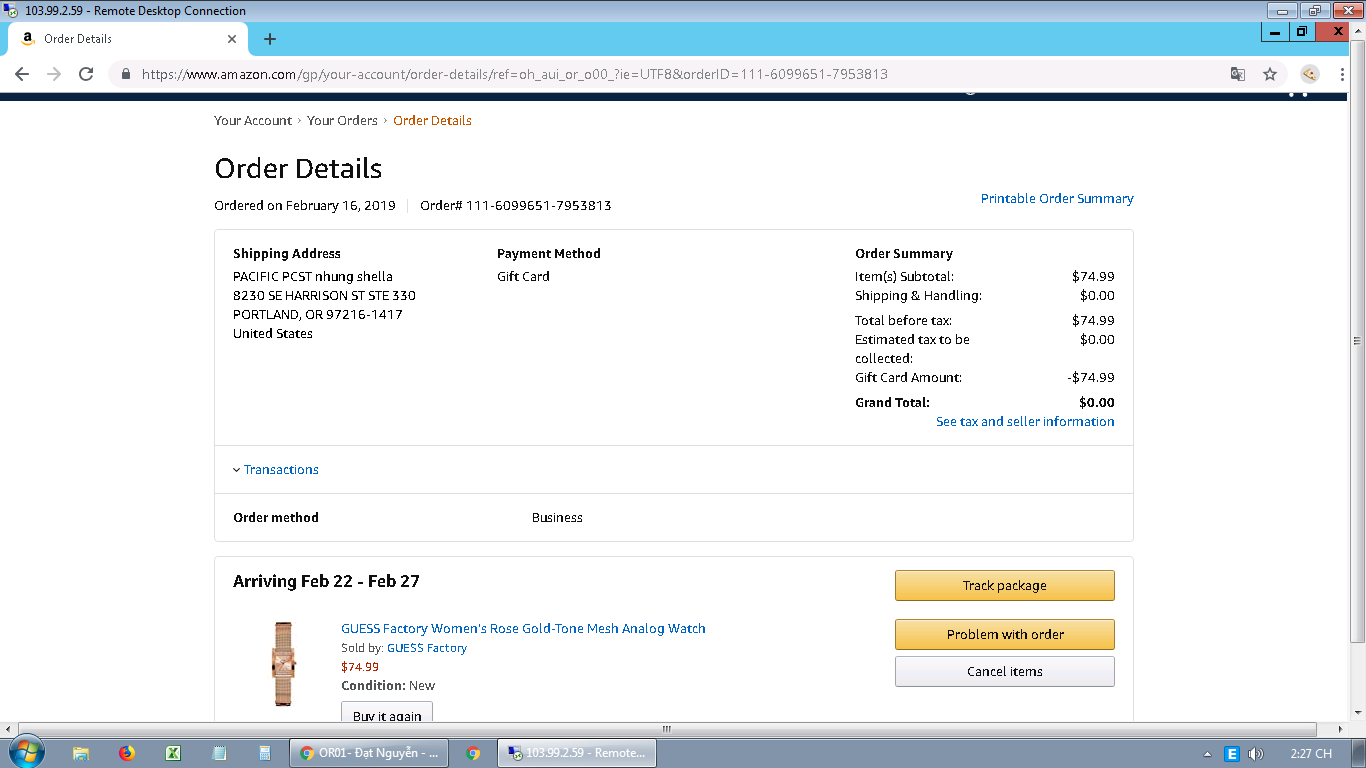The image size is (1366, 768).
Task: Click the address bar URL field
Action: point(600,74)
